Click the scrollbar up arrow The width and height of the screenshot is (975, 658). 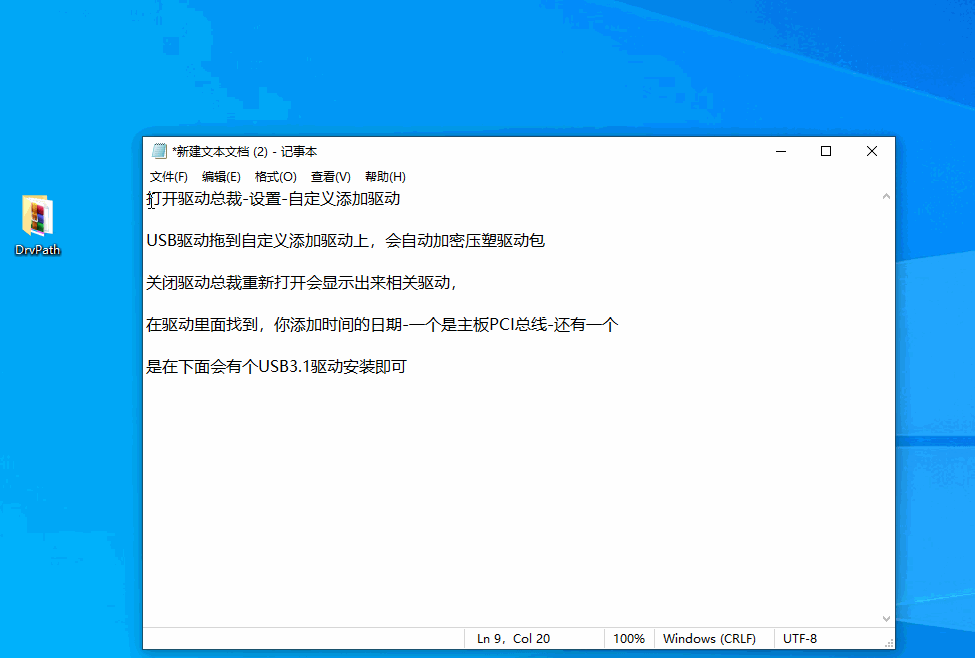point(885,196)
